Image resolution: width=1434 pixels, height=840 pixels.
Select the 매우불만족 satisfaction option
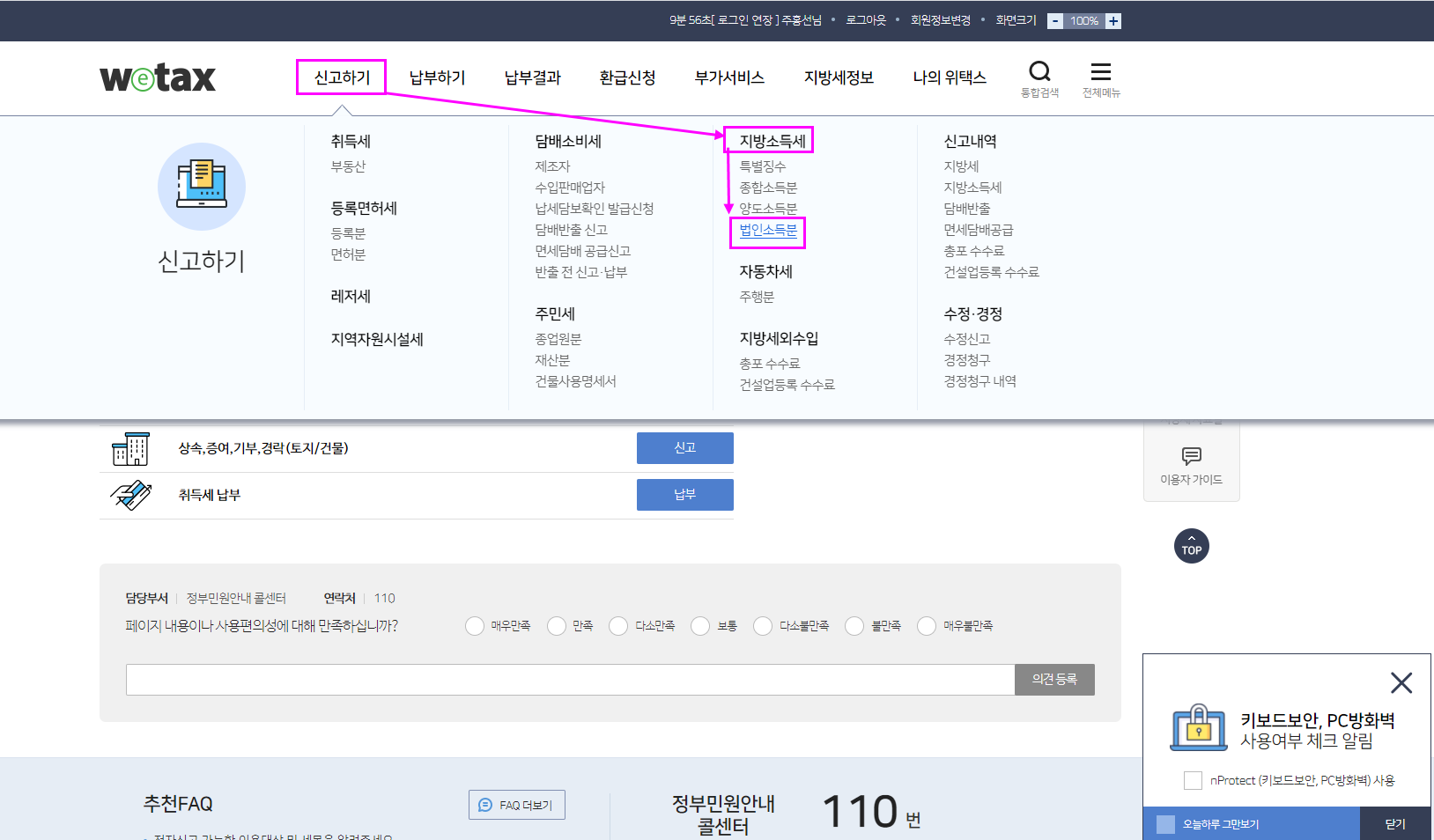pos(927,626)
